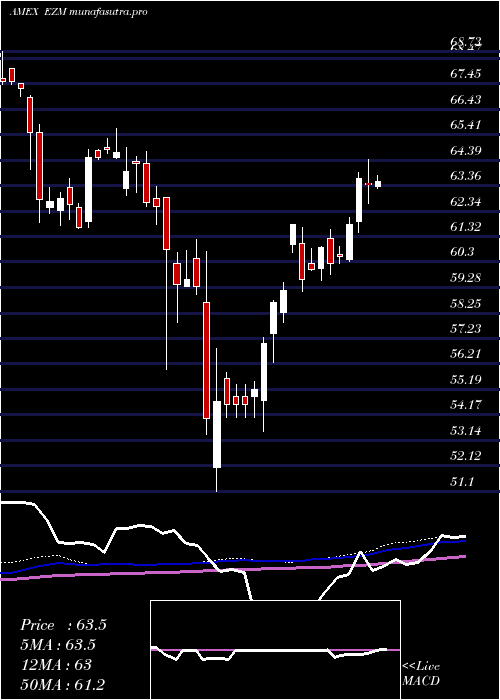Click the 51.1 price axis label
This screenshot has height=700, width=500.
(x=462, y=482)
